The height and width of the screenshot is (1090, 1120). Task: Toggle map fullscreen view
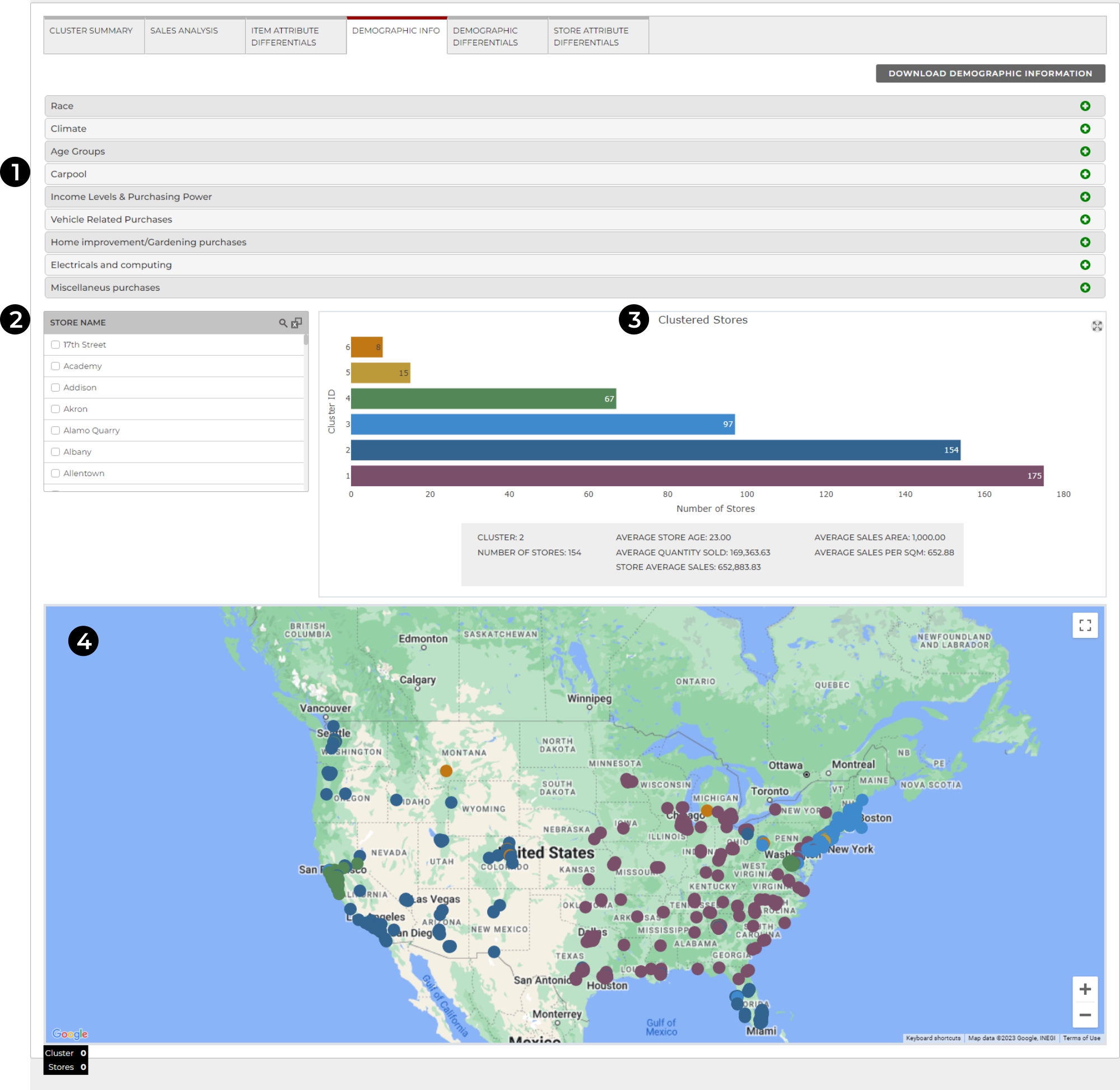[1085, 625]
